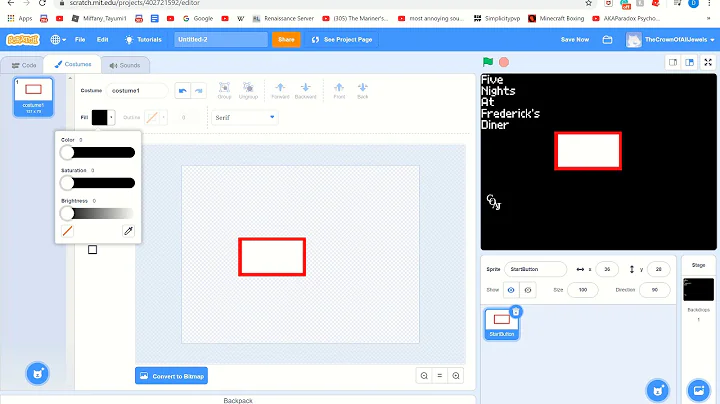
Task: Switch to the Sounds tab
Action: 125,65
